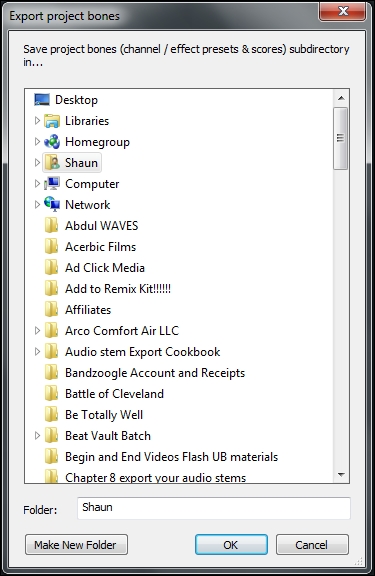Select the Computer icon
The height and width of the screenshot is (576, 375).
[x=52, y=184]
